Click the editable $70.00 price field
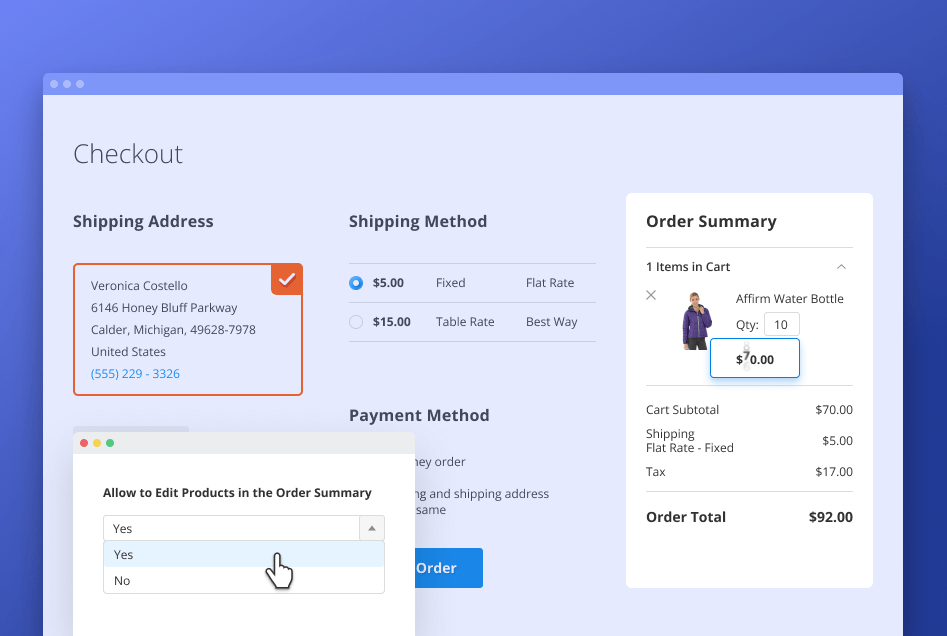The image size is (947, 636). tap(754, 358)
